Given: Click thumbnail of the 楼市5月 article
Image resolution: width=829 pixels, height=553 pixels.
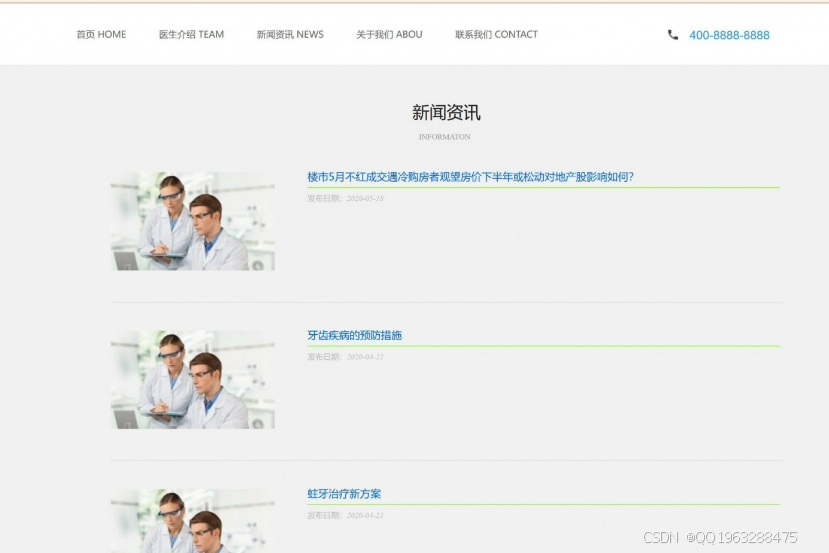Looking at the screenshot, I should [192, 221].
